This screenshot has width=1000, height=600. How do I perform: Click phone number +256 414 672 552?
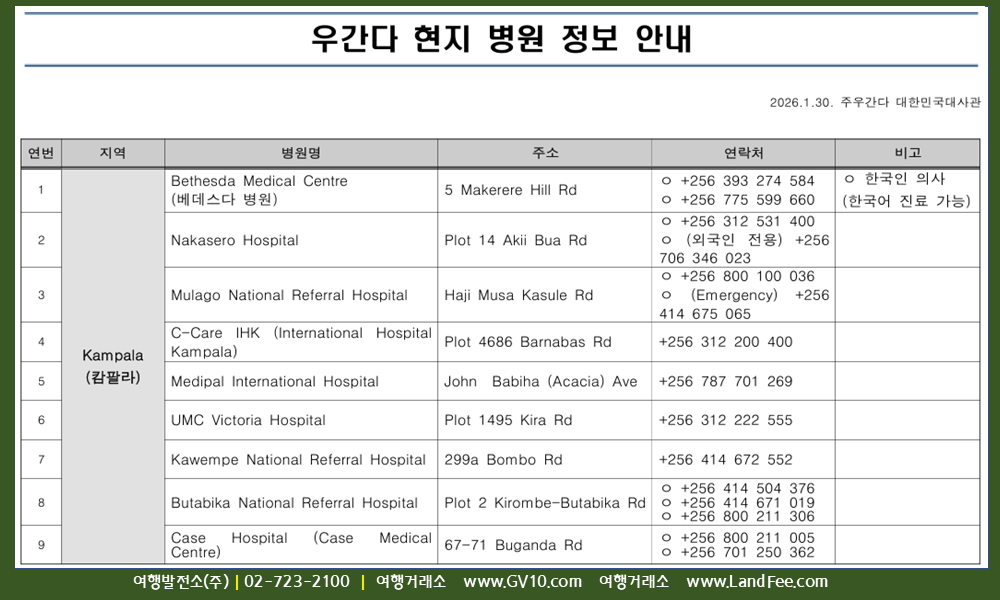coord(725,460)
